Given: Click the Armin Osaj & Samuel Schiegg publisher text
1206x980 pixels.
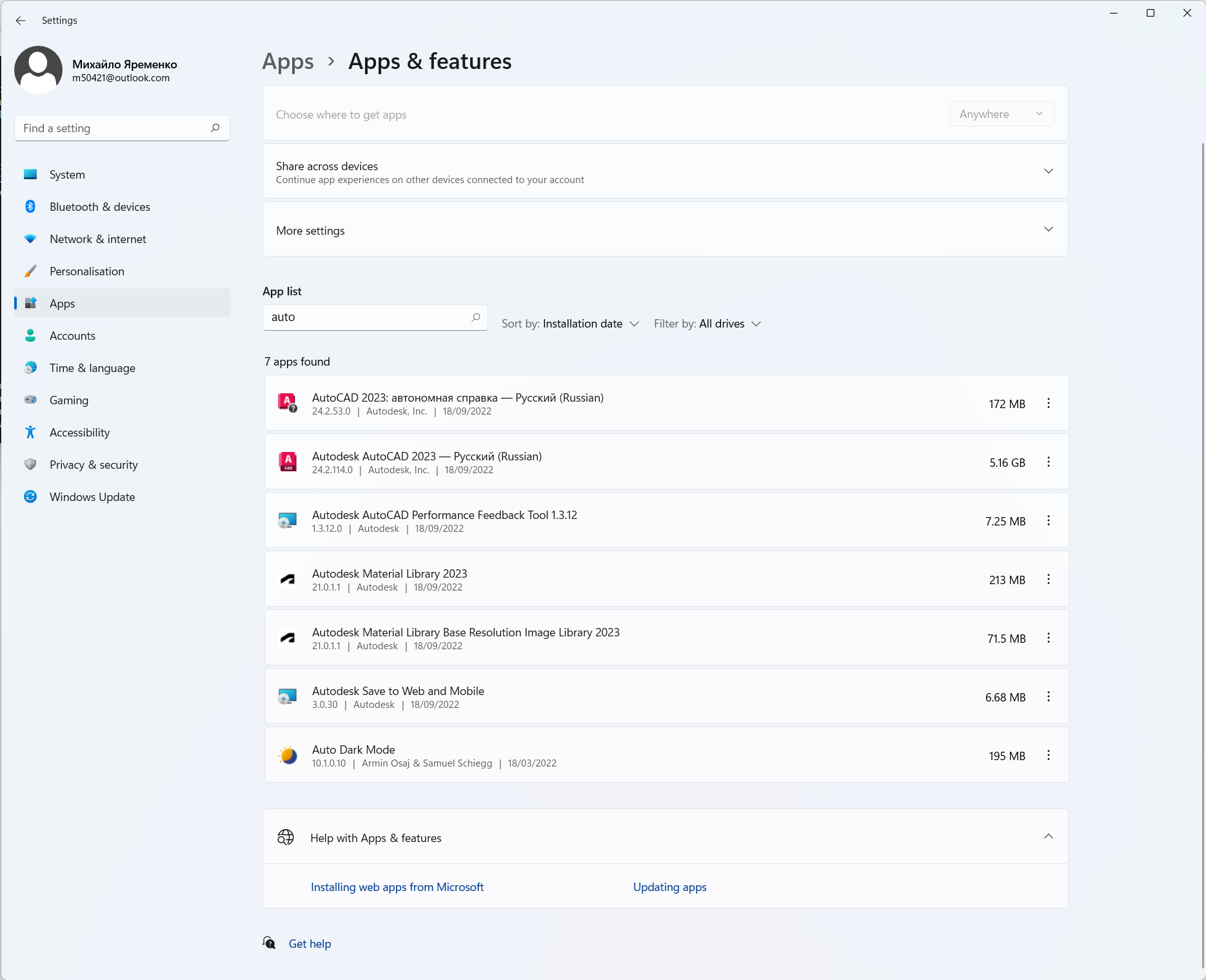Looking at the screenshot, I should (427, 763).
